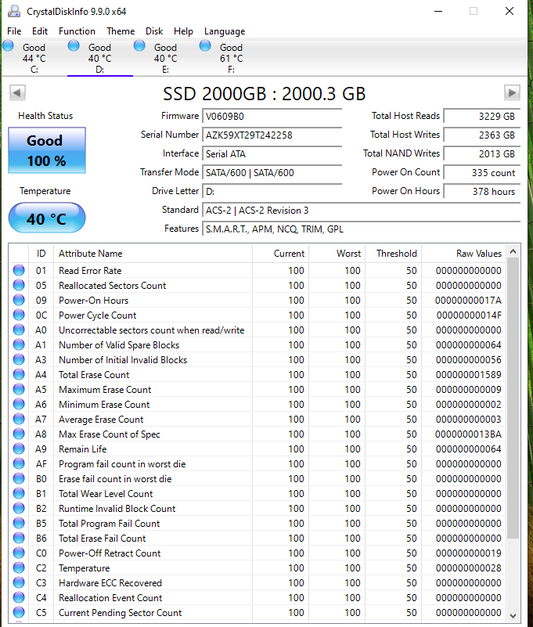Screen dimensions: 533x627
Task: Click status icon of Minimum Erase Count row
Action: tap(19, 404)
